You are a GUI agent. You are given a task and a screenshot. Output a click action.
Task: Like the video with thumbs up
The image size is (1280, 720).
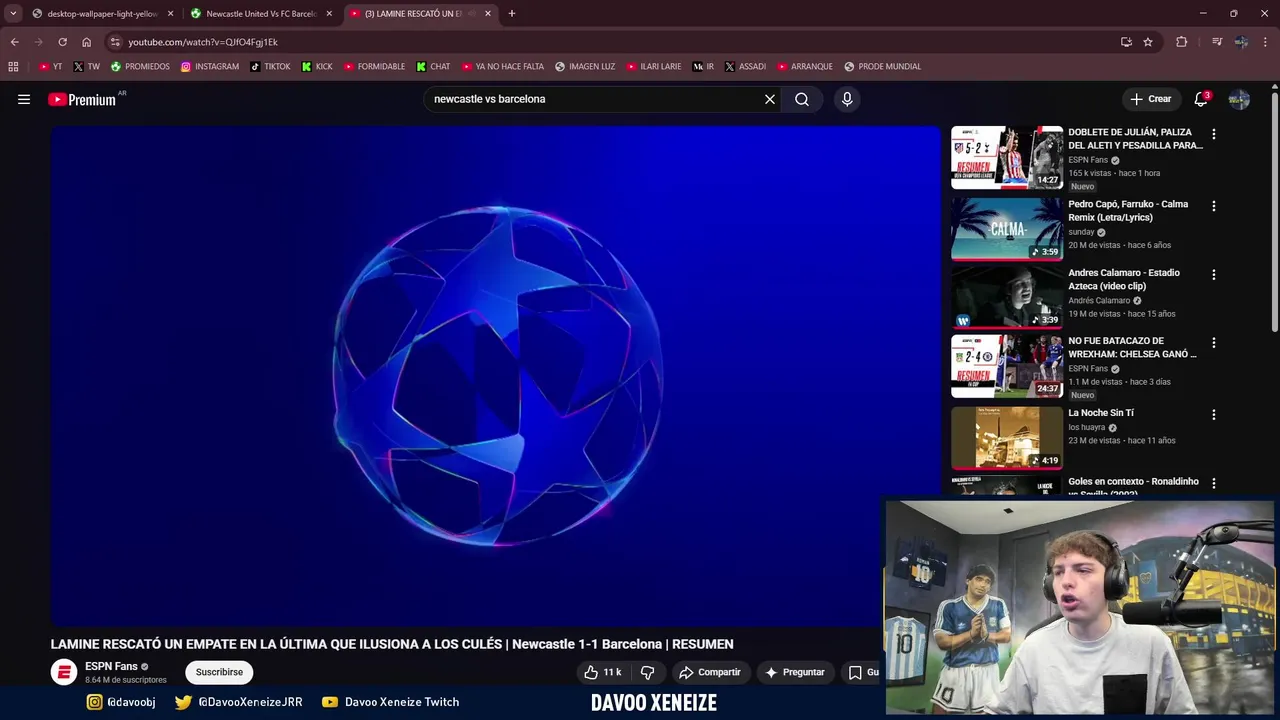tap(603, 672)
